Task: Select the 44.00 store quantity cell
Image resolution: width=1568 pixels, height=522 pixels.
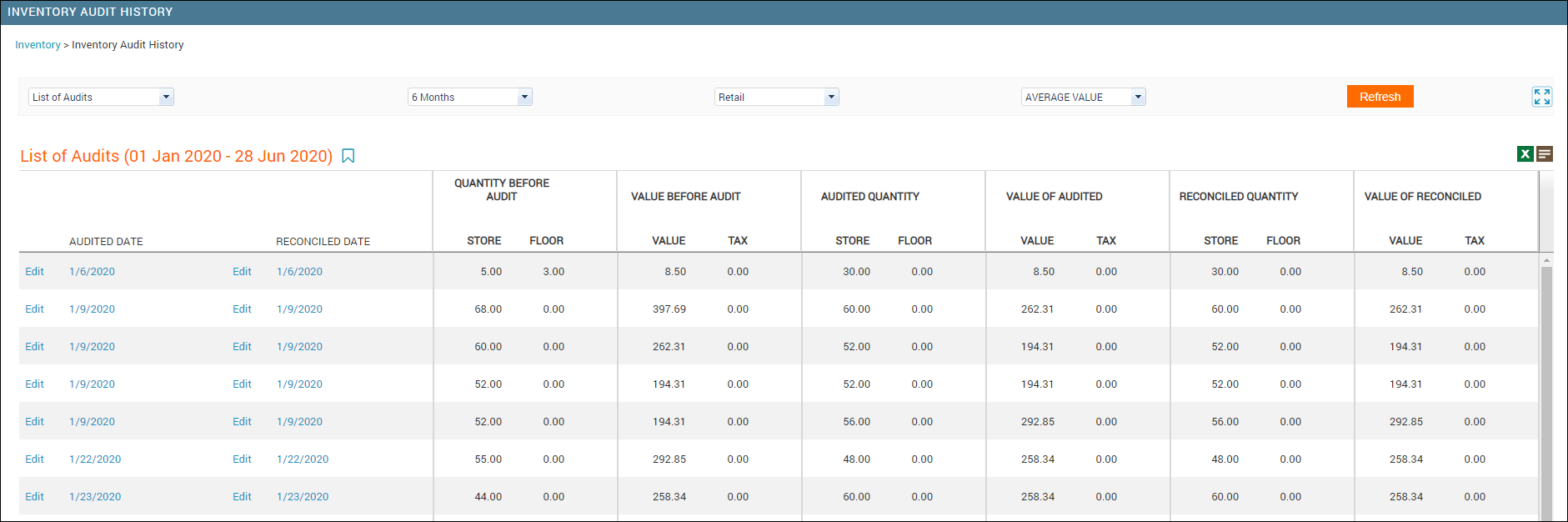Action: pos(488,496)
